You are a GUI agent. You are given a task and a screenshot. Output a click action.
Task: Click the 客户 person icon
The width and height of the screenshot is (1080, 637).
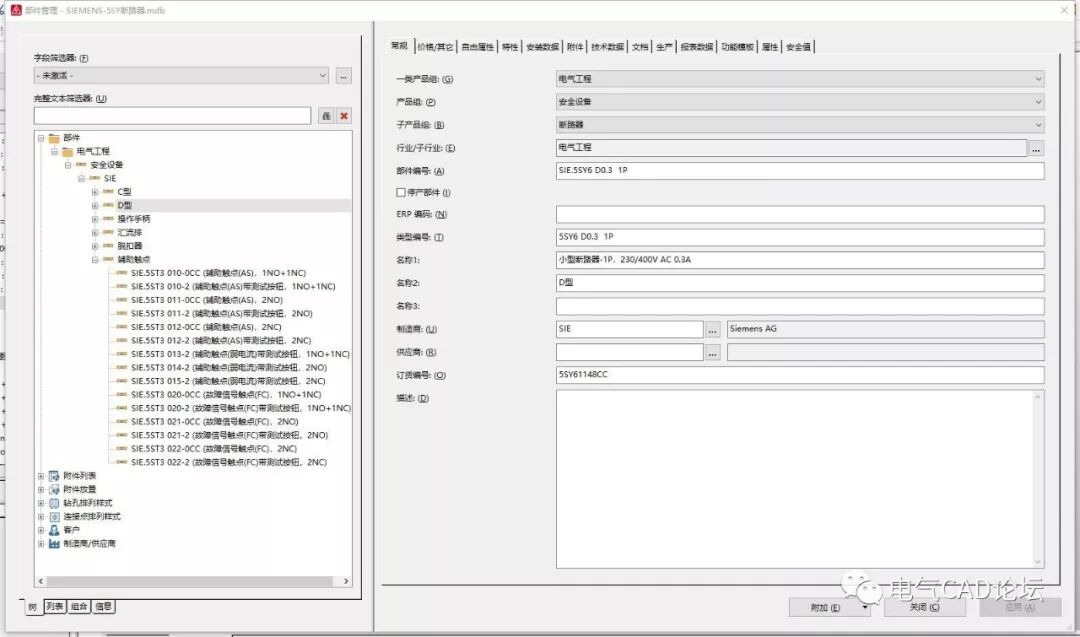pos(54,530)
